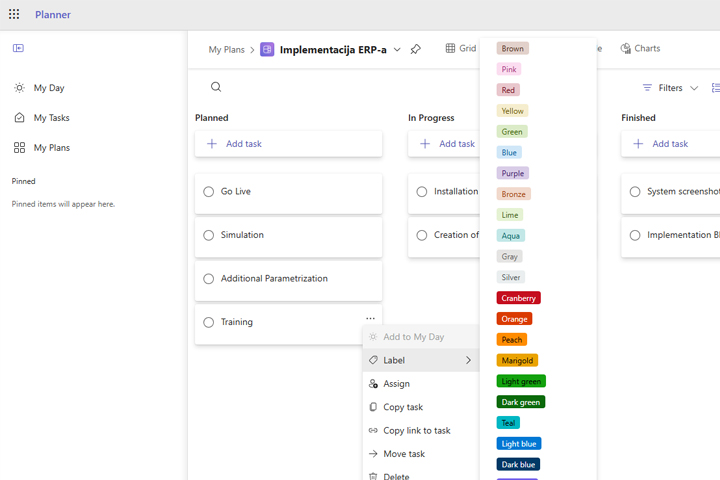Collapse the left navigation pane icon
720x480 pixels.
point(18,48)
